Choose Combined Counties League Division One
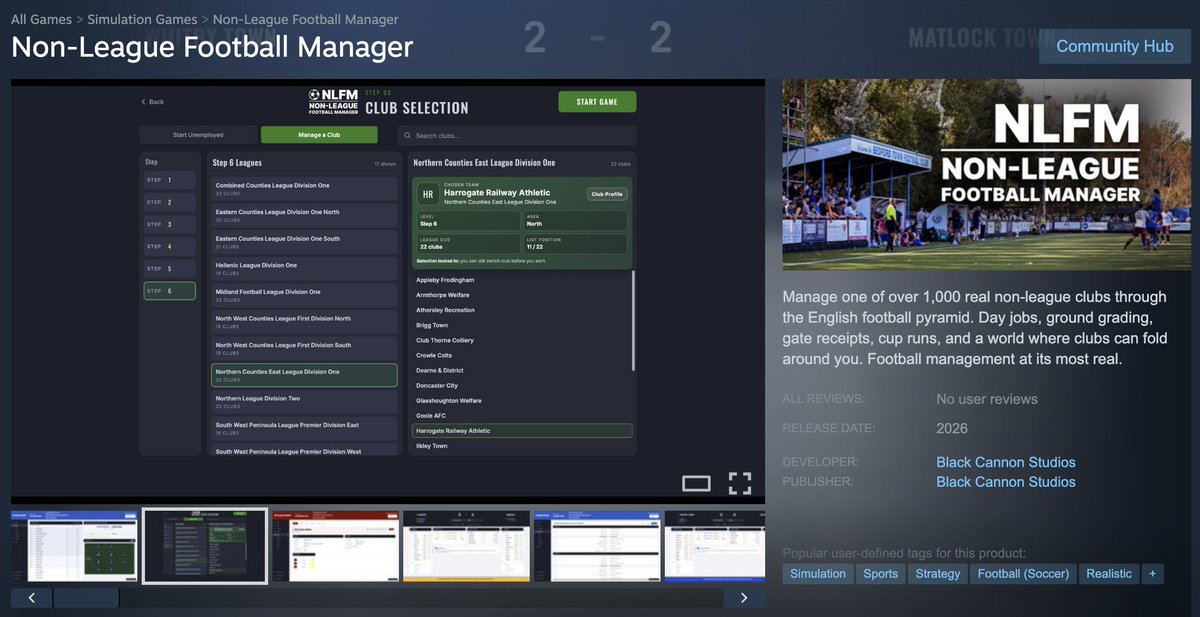The width and height of the screenshot is (1200, 617). [x=304, y=188]
